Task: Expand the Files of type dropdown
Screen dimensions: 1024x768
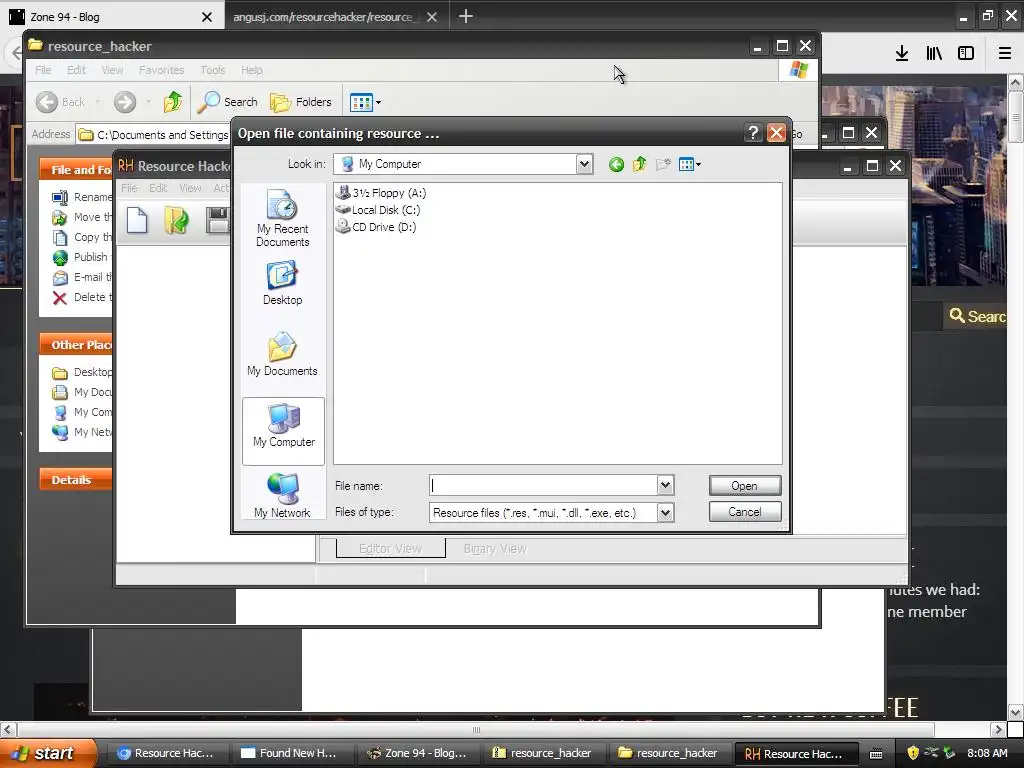Action: point(665,513)
